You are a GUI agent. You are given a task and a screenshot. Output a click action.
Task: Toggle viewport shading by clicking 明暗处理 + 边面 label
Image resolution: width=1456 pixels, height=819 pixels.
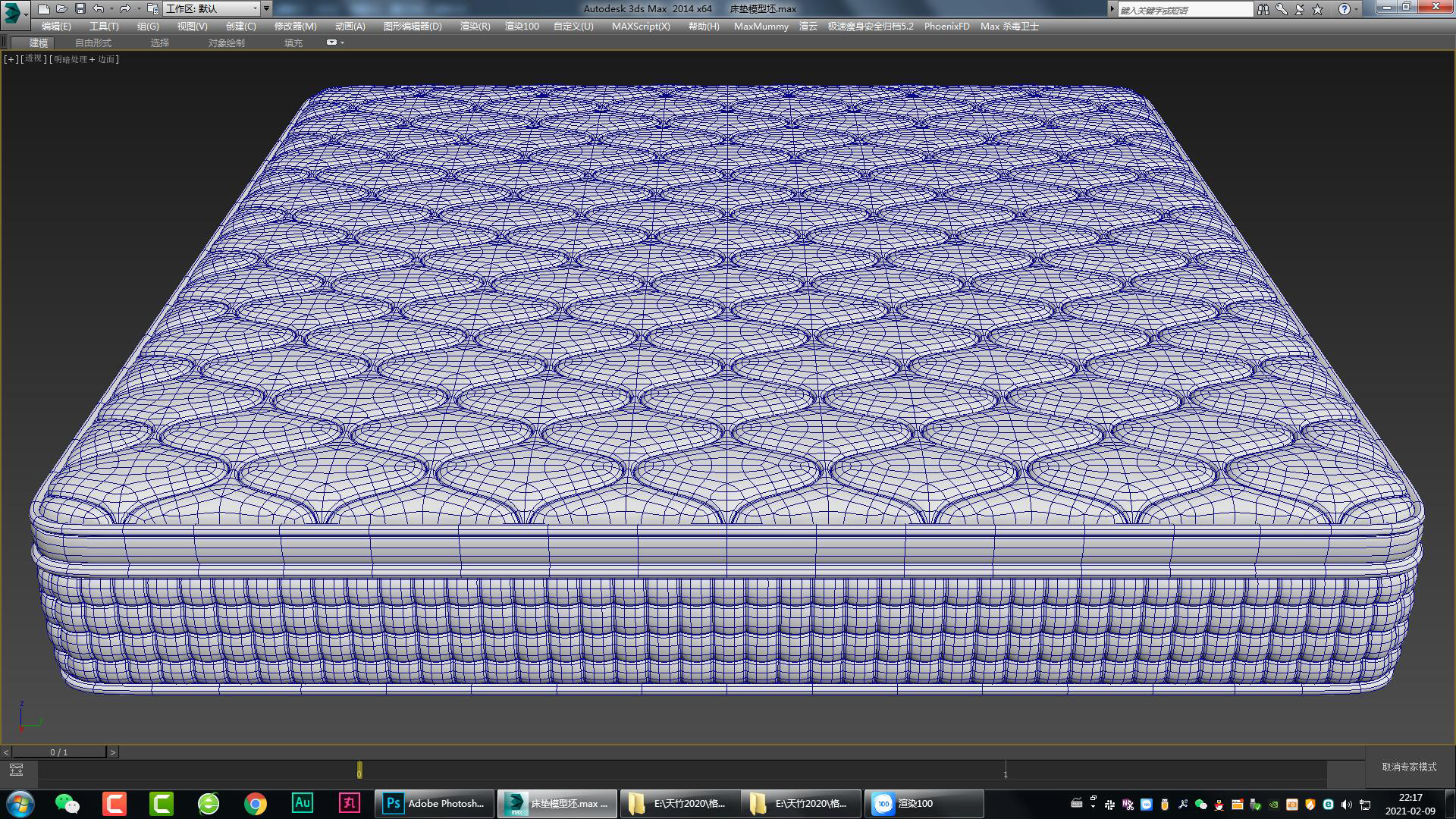83,59
